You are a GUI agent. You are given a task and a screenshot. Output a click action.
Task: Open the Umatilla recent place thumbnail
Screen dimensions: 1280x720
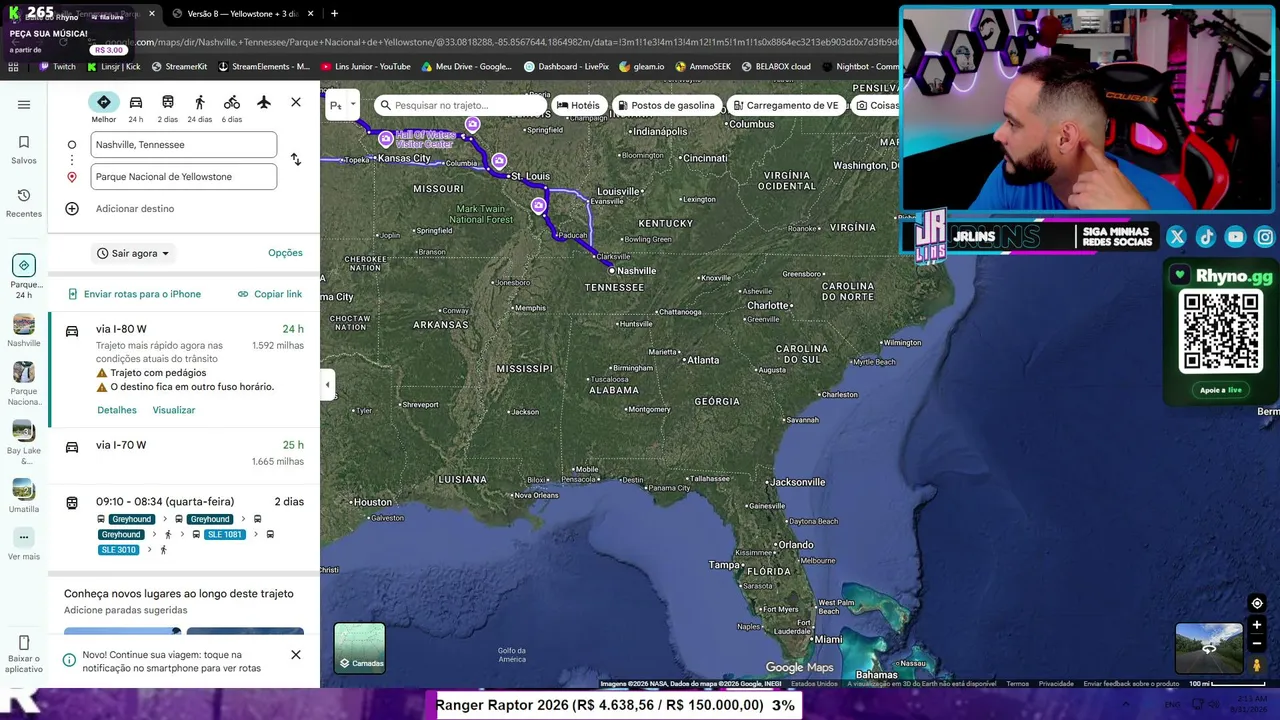[24, 496]
